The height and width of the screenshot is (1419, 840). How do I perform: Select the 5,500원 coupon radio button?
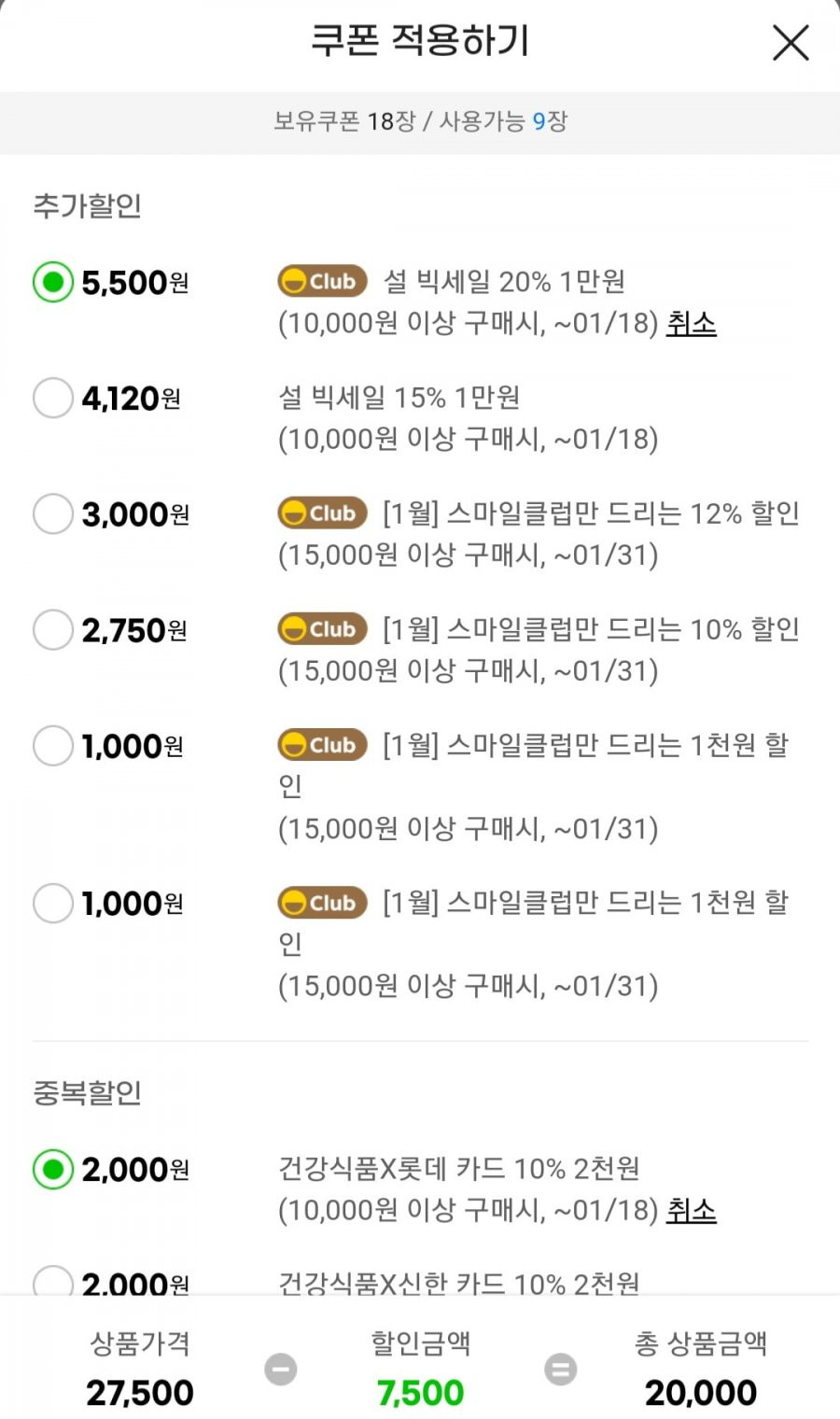click(x=53, y=282)
